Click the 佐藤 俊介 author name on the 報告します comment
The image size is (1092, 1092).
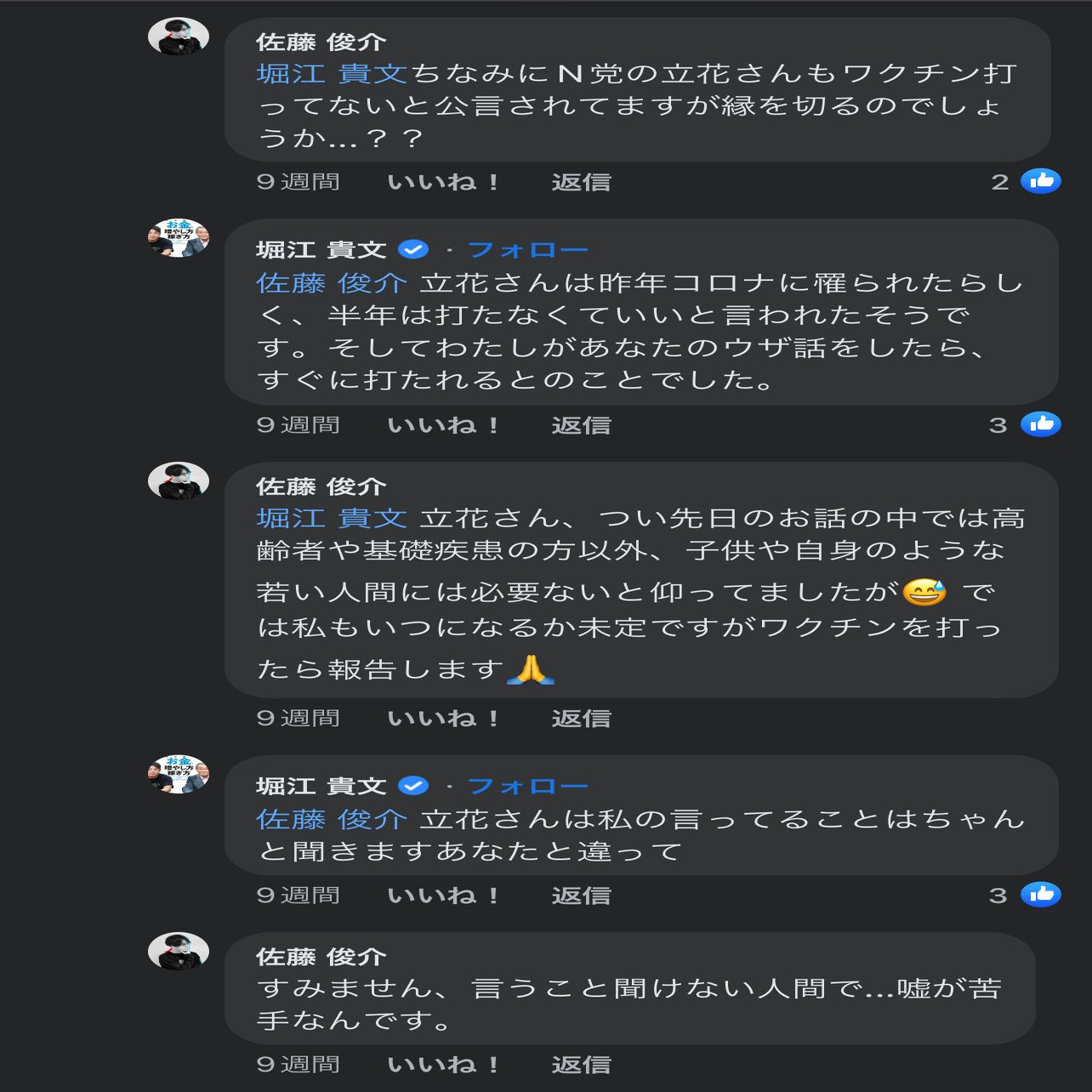(321, 486)
